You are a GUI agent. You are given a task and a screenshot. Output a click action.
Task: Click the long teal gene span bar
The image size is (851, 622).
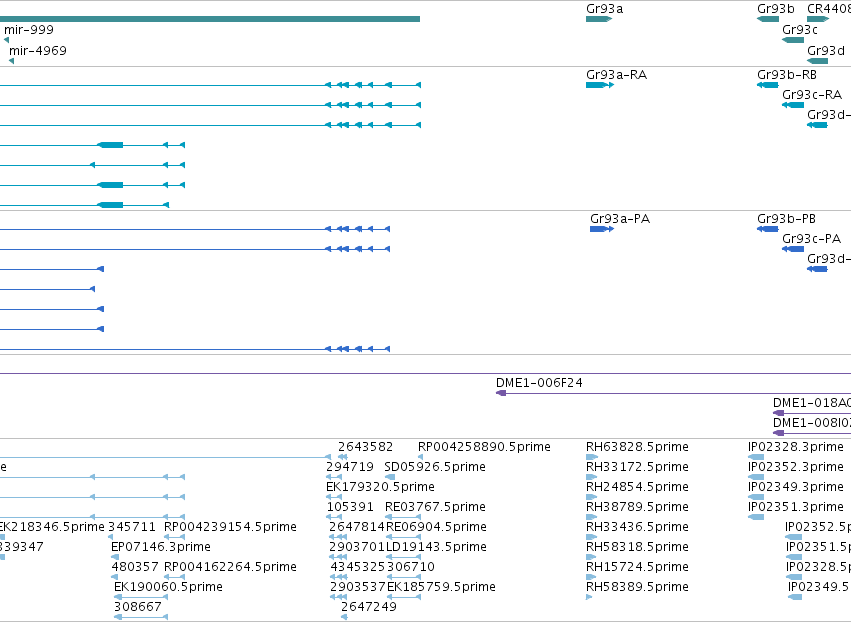(x=209, y=19)
